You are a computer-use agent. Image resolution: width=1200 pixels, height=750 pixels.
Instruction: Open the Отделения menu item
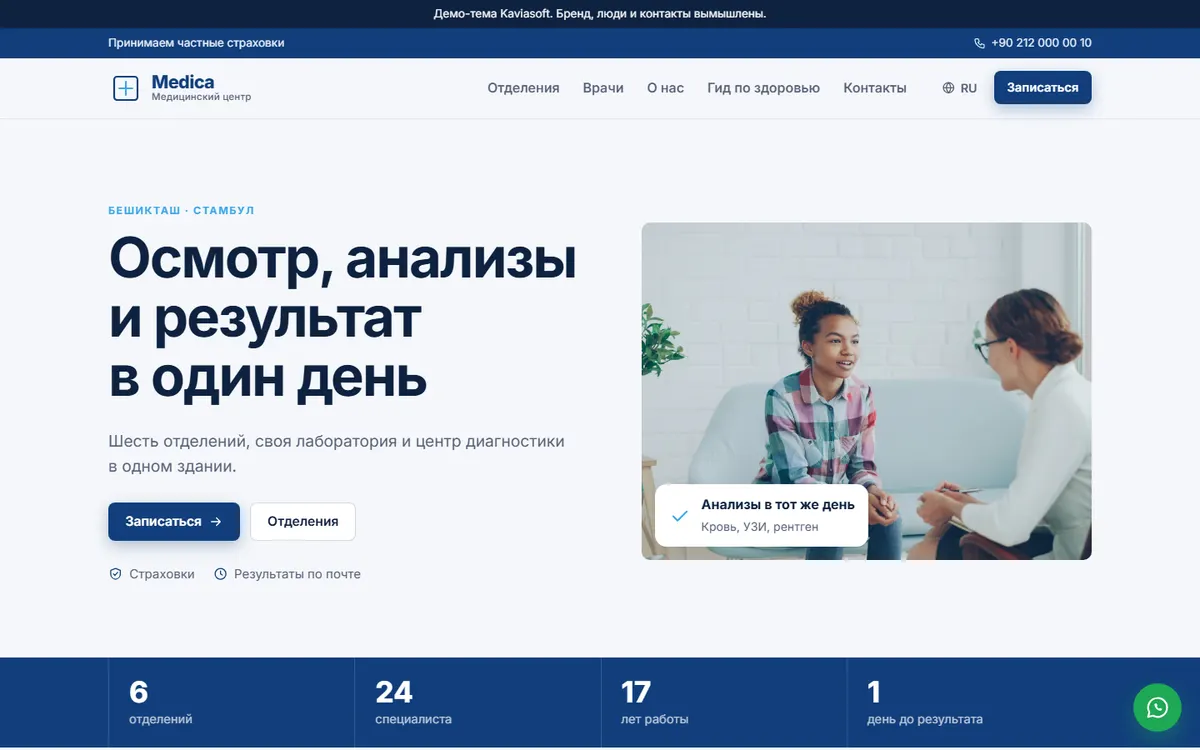click(x=523, y=88)
